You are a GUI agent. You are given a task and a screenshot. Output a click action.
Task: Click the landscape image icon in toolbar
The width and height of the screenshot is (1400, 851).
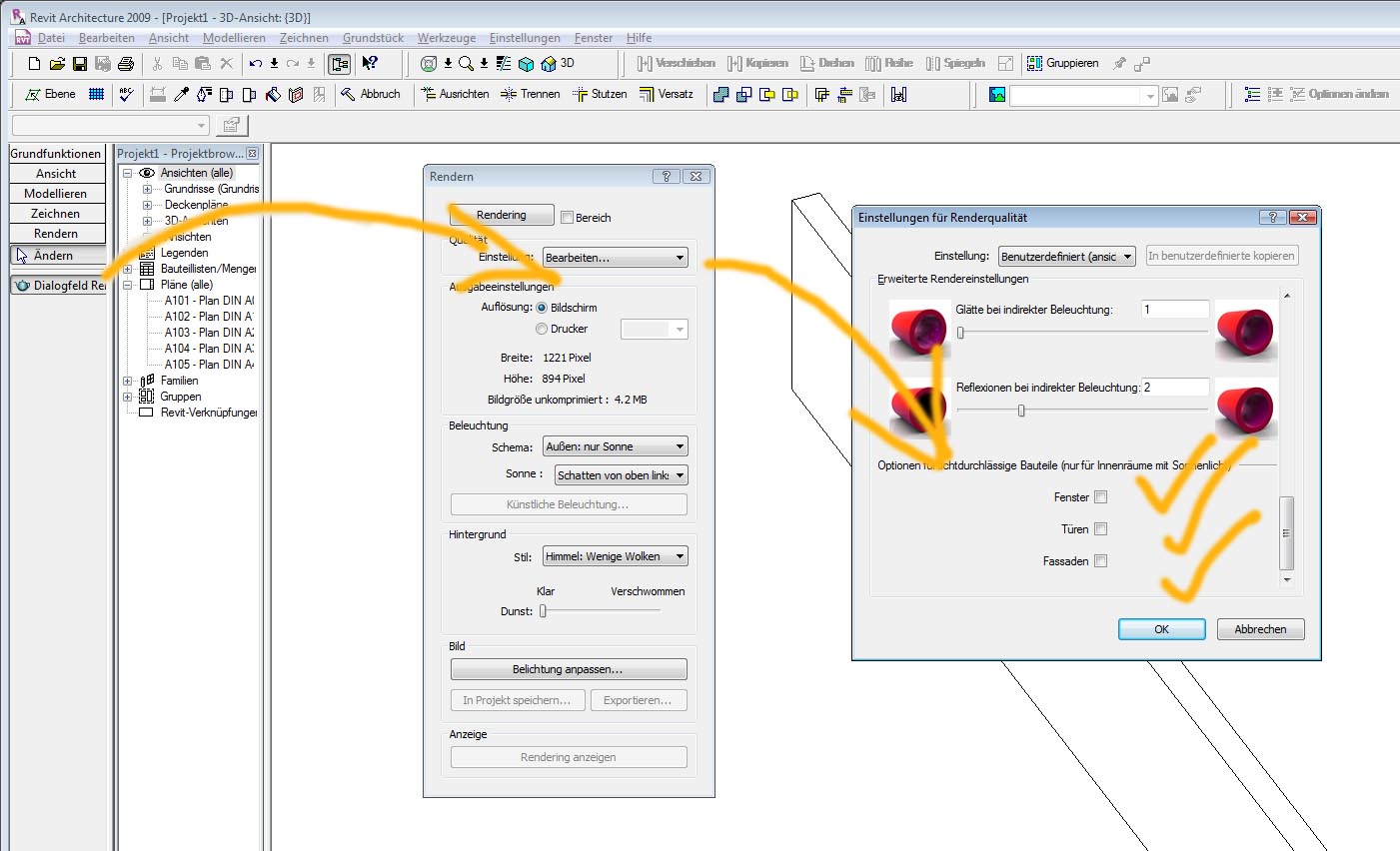click(997, 94)
